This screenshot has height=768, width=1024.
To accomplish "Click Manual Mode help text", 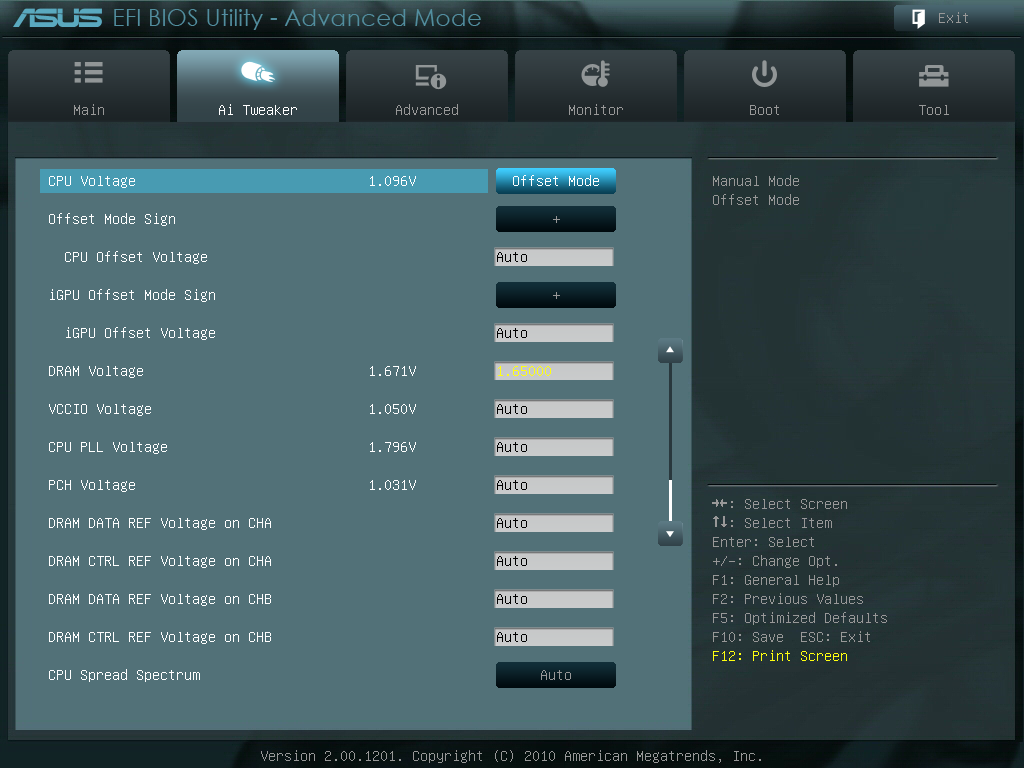I will (x=756, y=181).
